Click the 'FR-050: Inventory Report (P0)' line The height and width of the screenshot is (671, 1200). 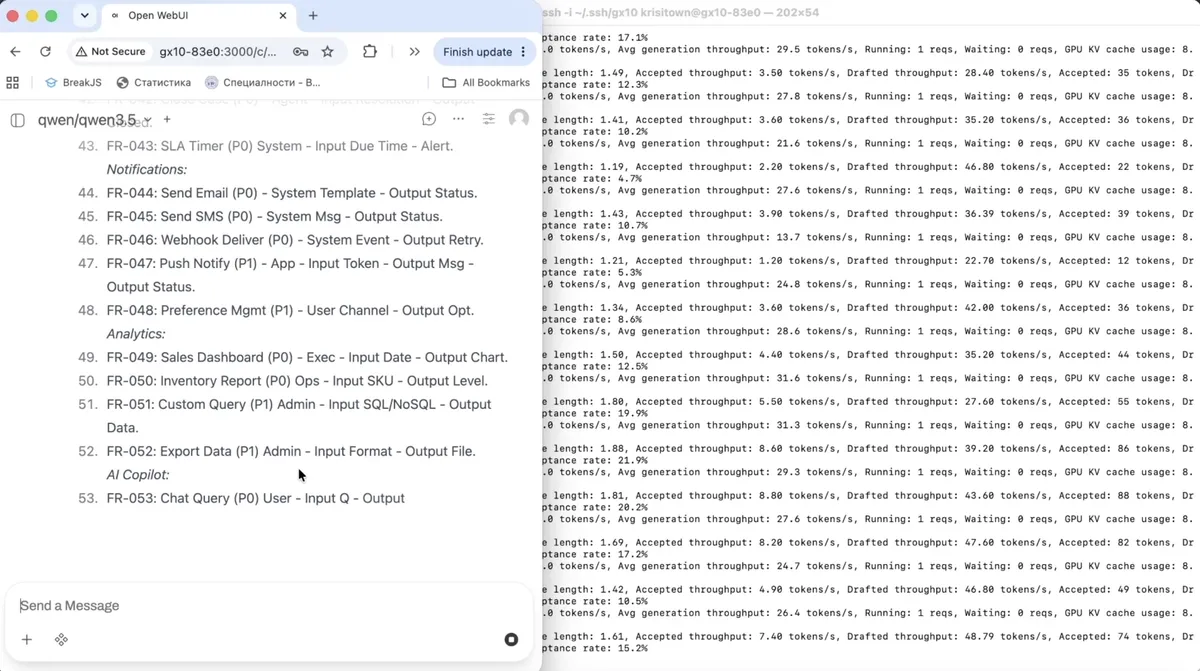coord(297,381)
